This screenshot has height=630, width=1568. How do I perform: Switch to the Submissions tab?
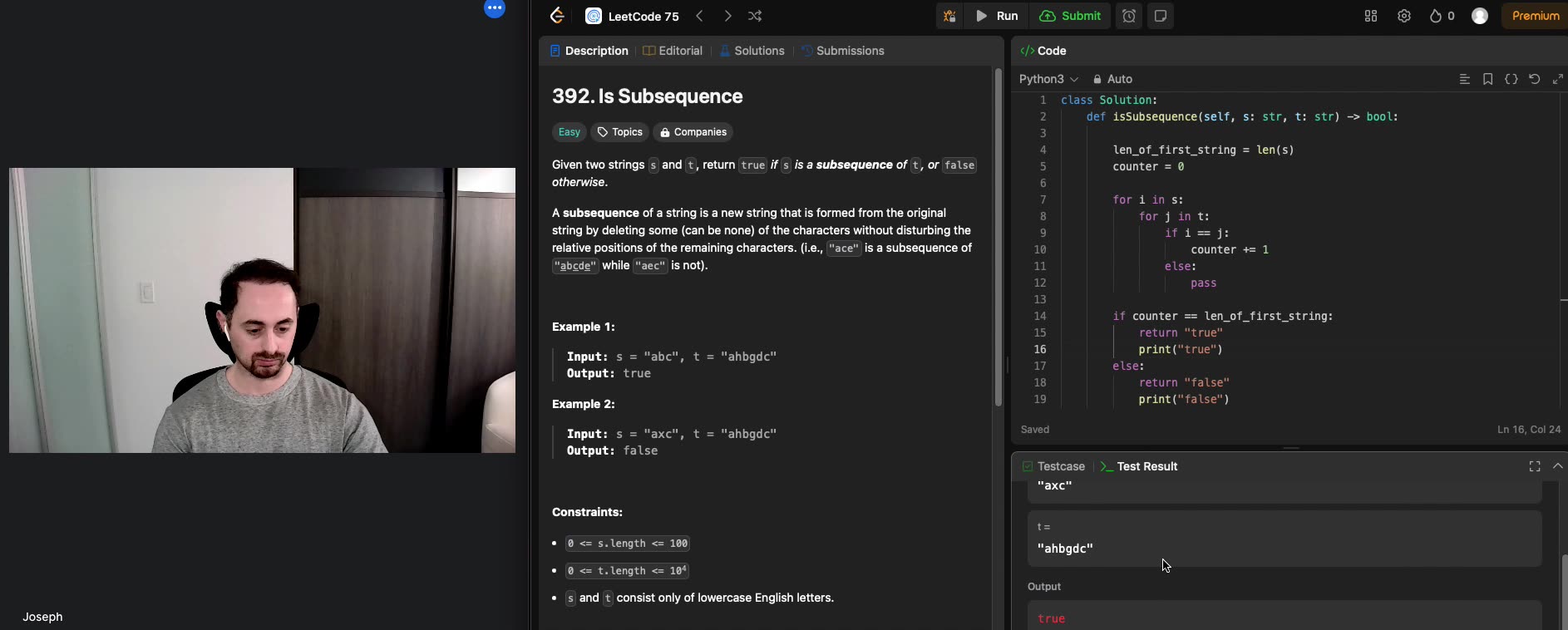pyautogui.click(x=842, y=51)
